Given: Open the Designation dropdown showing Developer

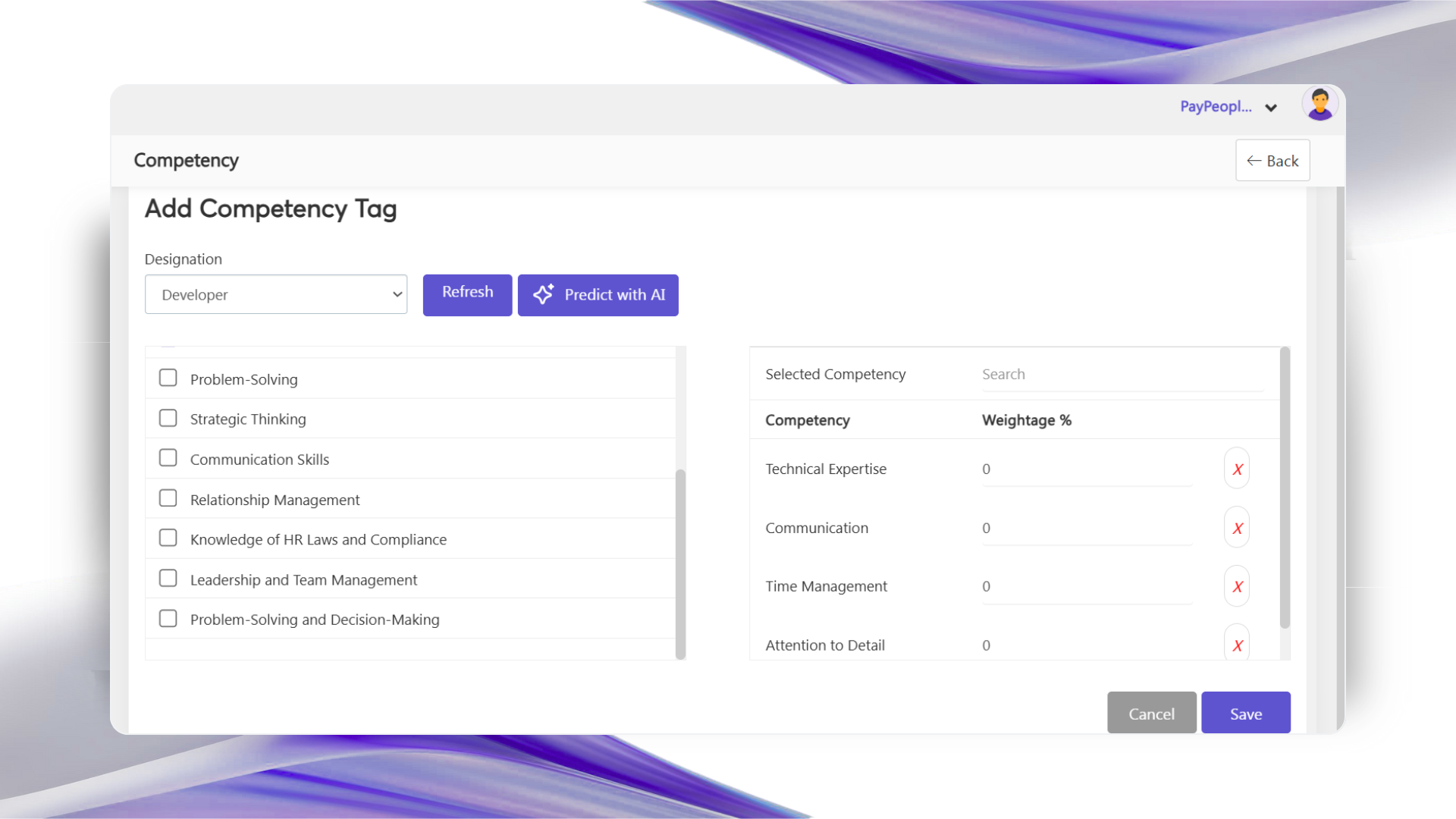Looking at the screenshot, I should (x=276, y=295).
